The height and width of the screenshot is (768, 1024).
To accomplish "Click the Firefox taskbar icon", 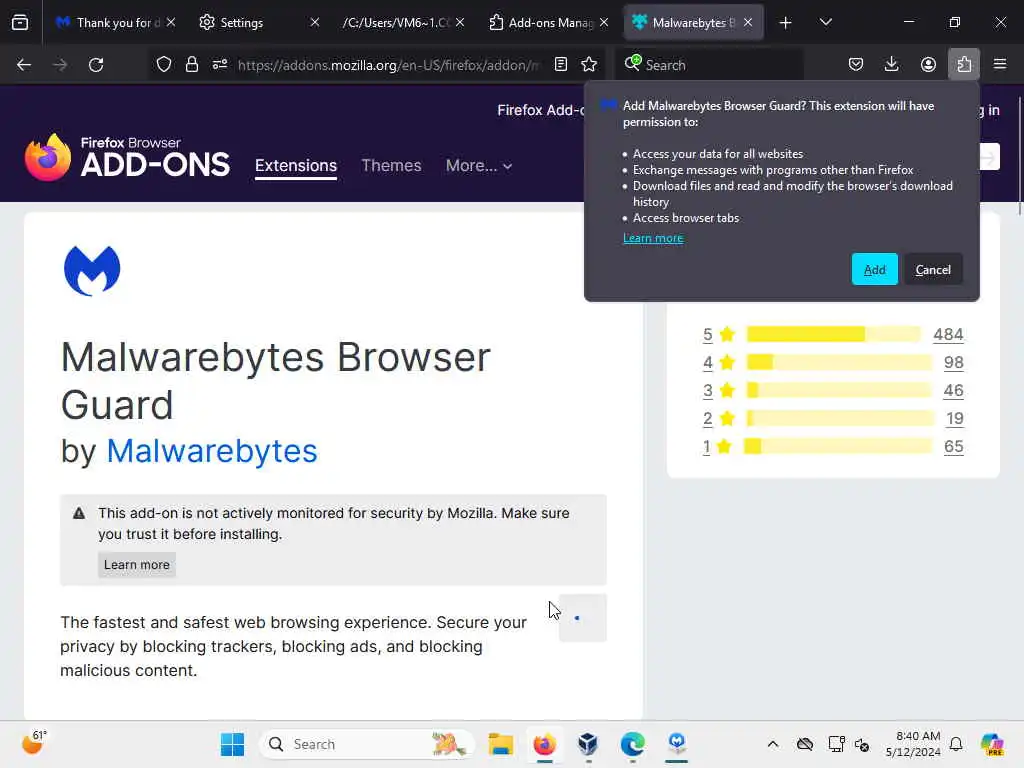I will click(544, 744).
